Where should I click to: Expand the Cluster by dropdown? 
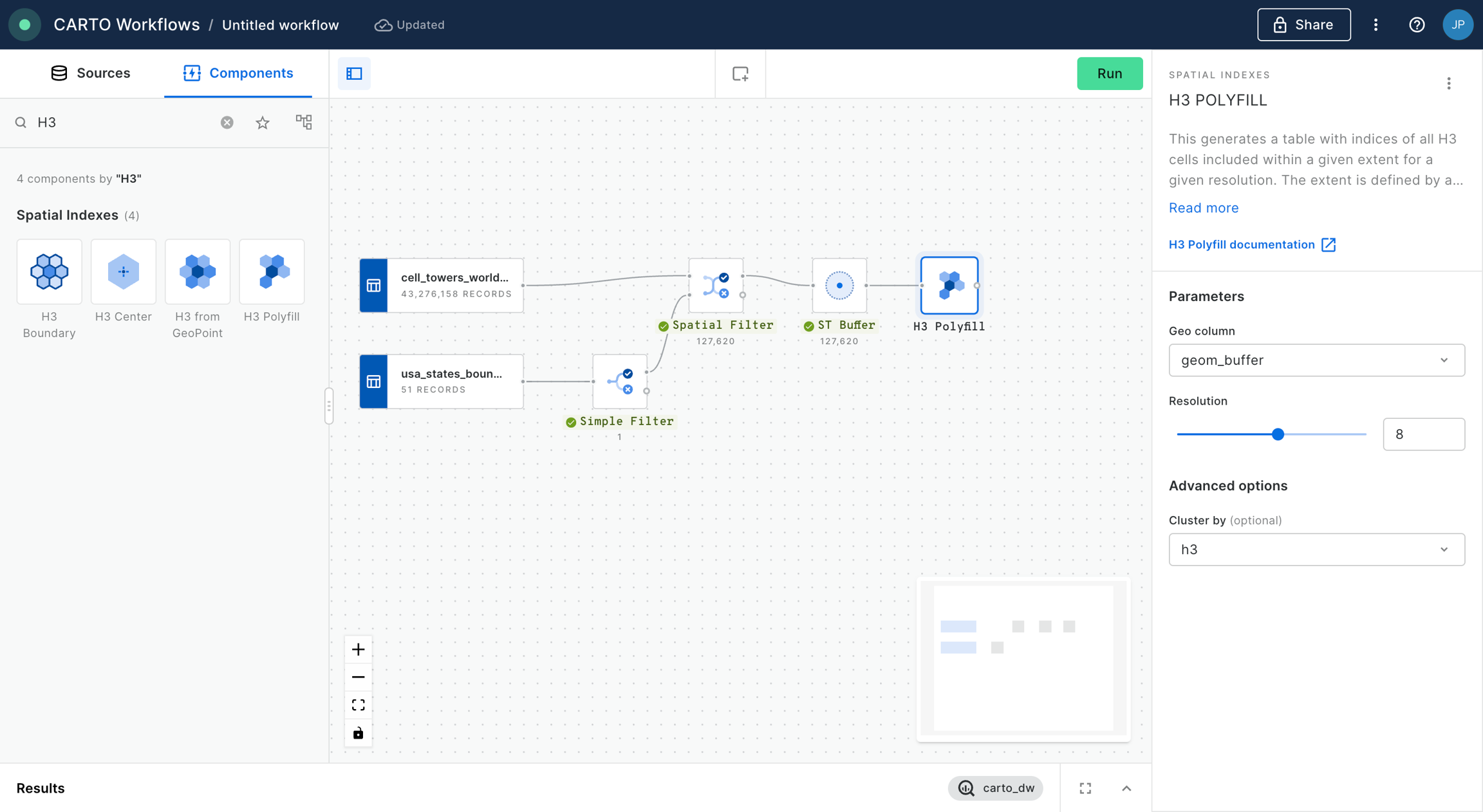[x=1316, y=549]
